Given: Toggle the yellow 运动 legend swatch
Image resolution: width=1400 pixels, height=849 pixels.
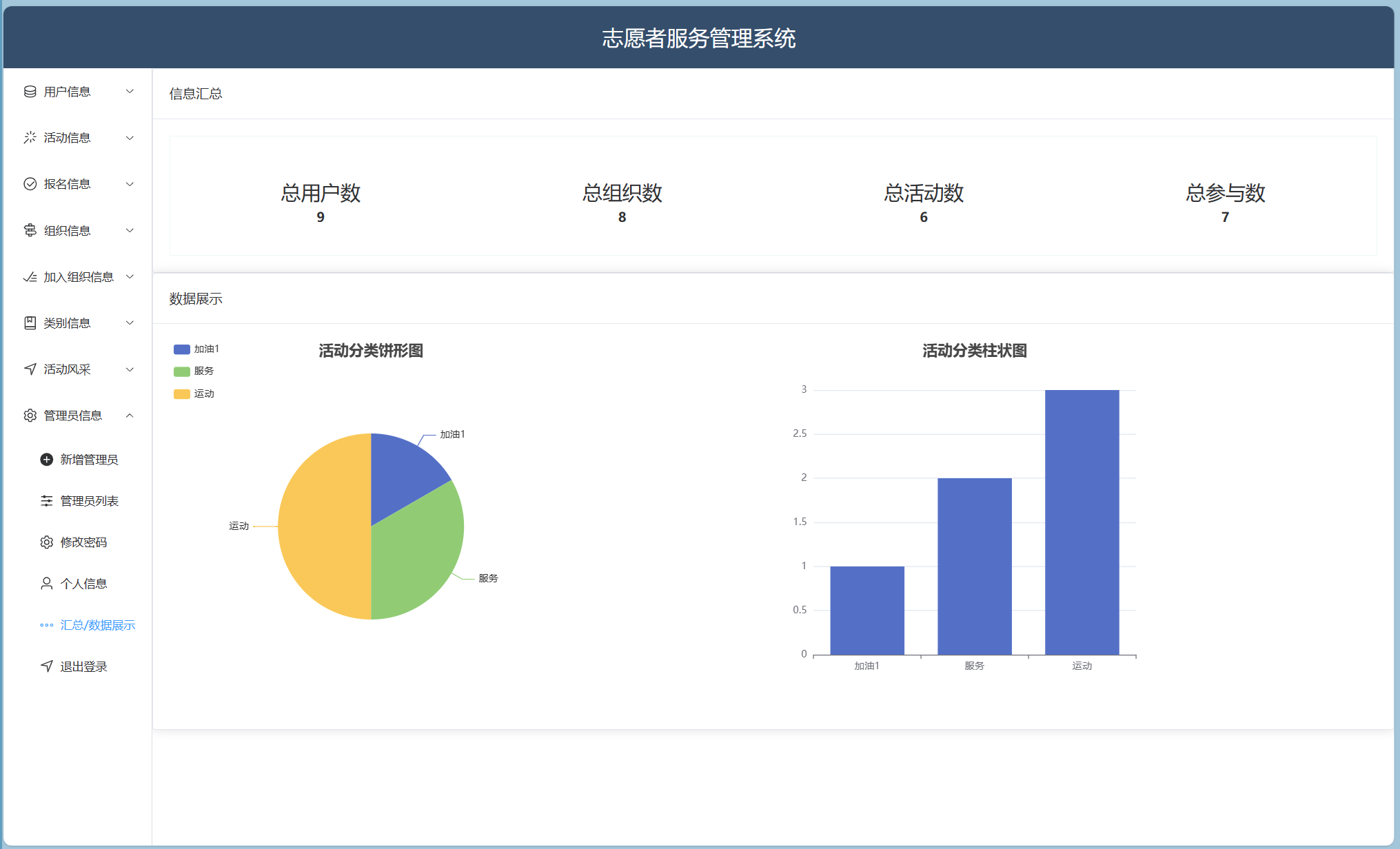Looking at the screenshot, I should coord(182,394).
